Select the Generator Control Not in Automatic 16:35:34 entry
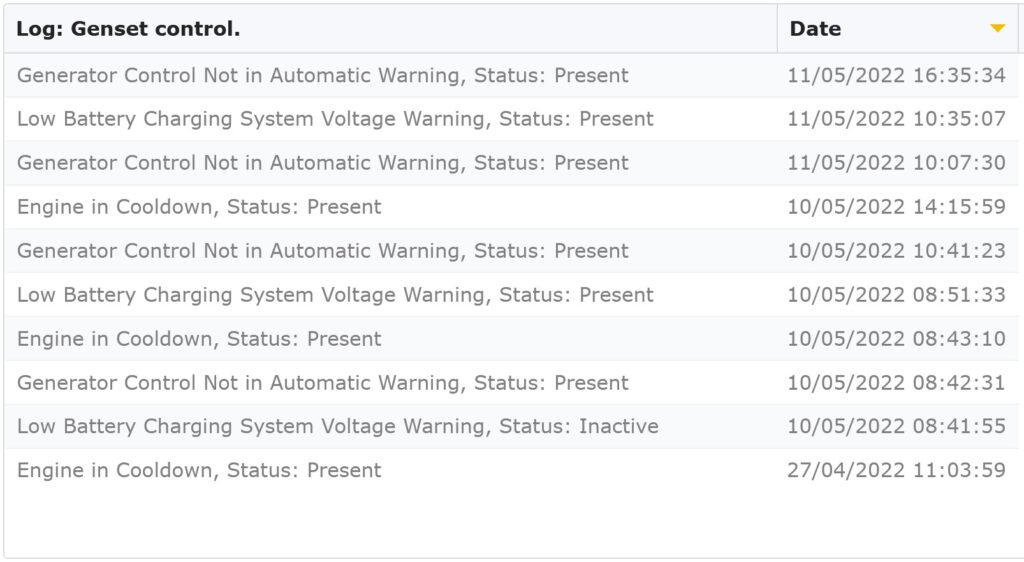The height and width of the screenshot is (562, 1024). tap(511, 75)
